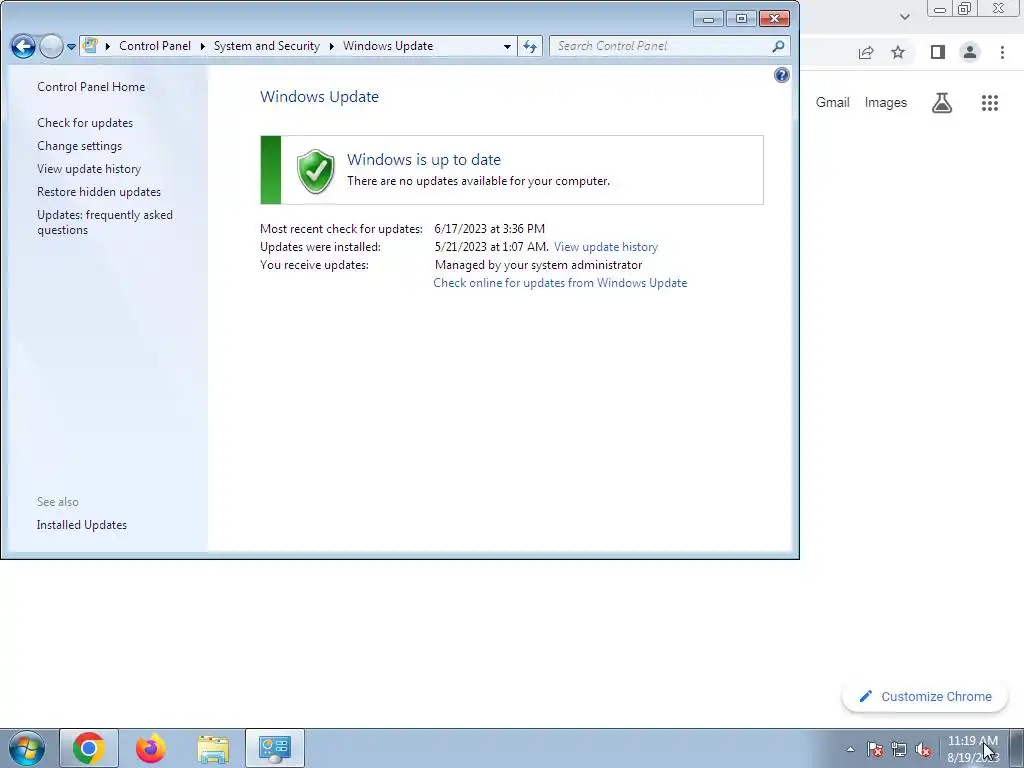Open Chrome three-dot menu
The image size is (1024, 768).
[1002, 52]
